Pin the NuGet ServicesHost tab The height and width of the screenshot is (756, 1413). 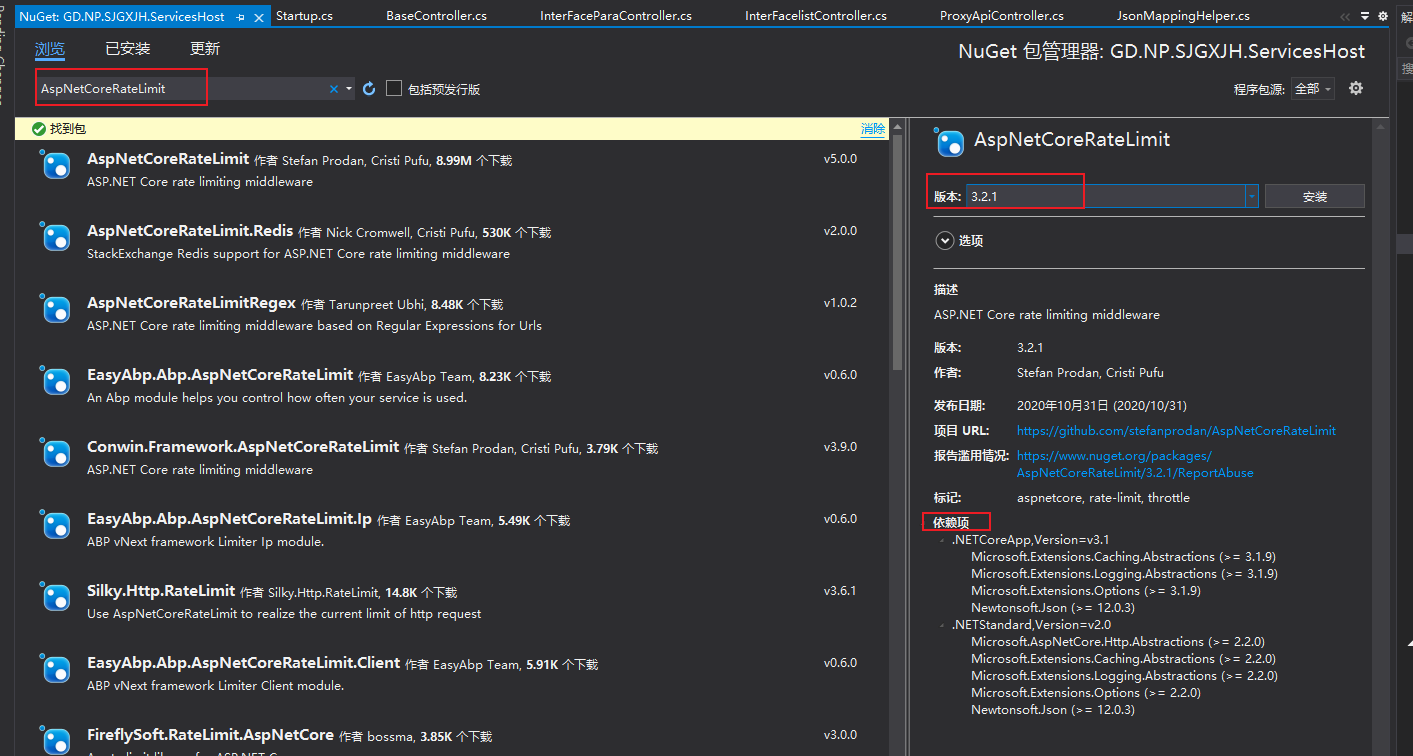240,17
